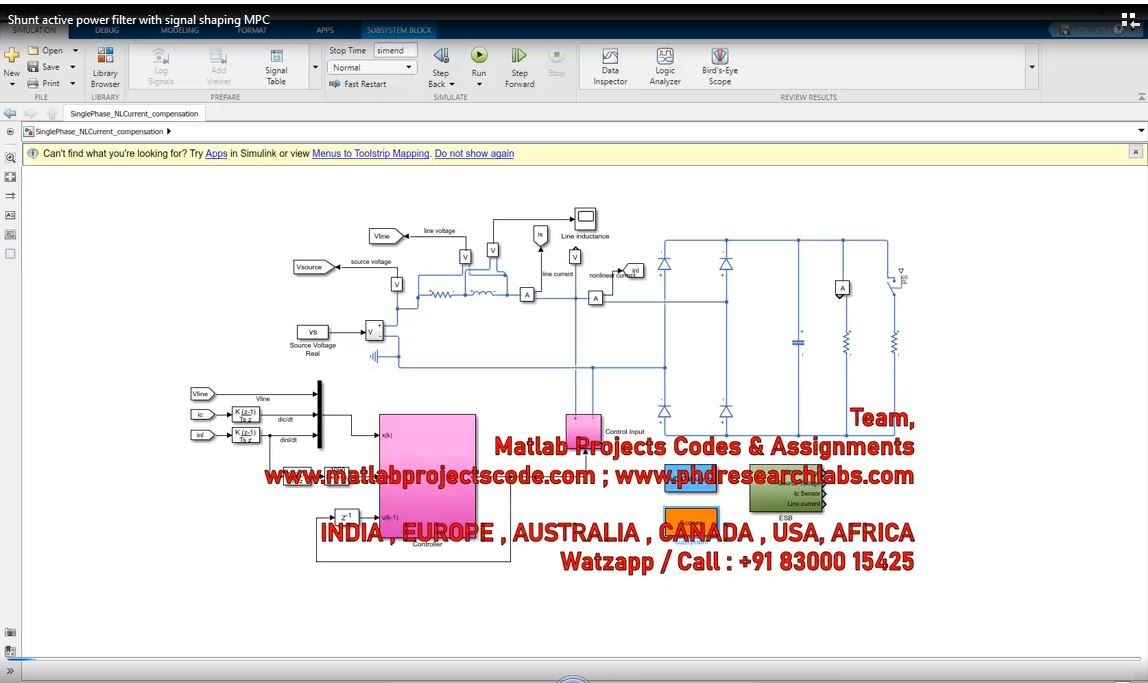Click the Menus to Toolstrip Mapping link

tap(370, 154)
